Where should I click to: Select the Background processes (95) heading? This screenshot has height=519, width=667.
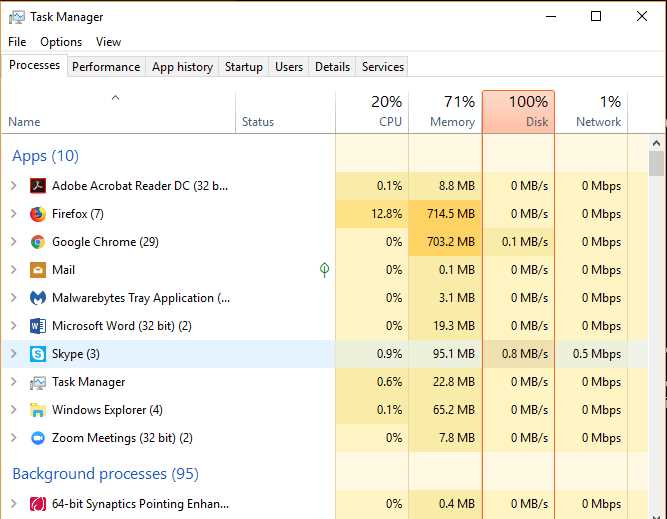(105, 473)
